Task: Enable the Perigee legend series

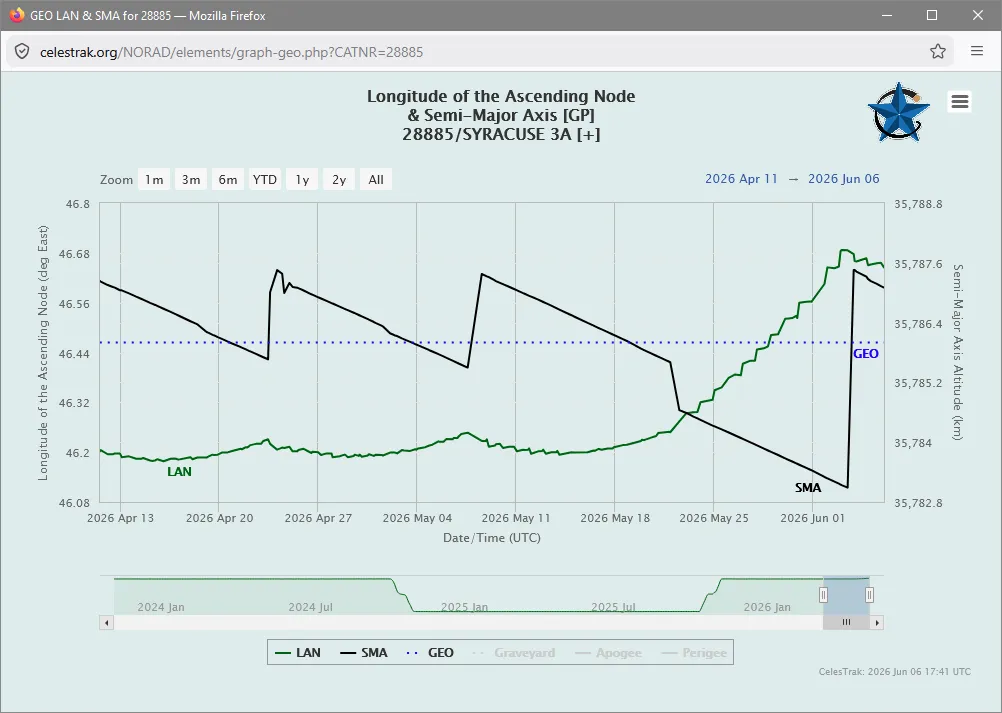Action: pyautogui.click(x=694, y=653)
